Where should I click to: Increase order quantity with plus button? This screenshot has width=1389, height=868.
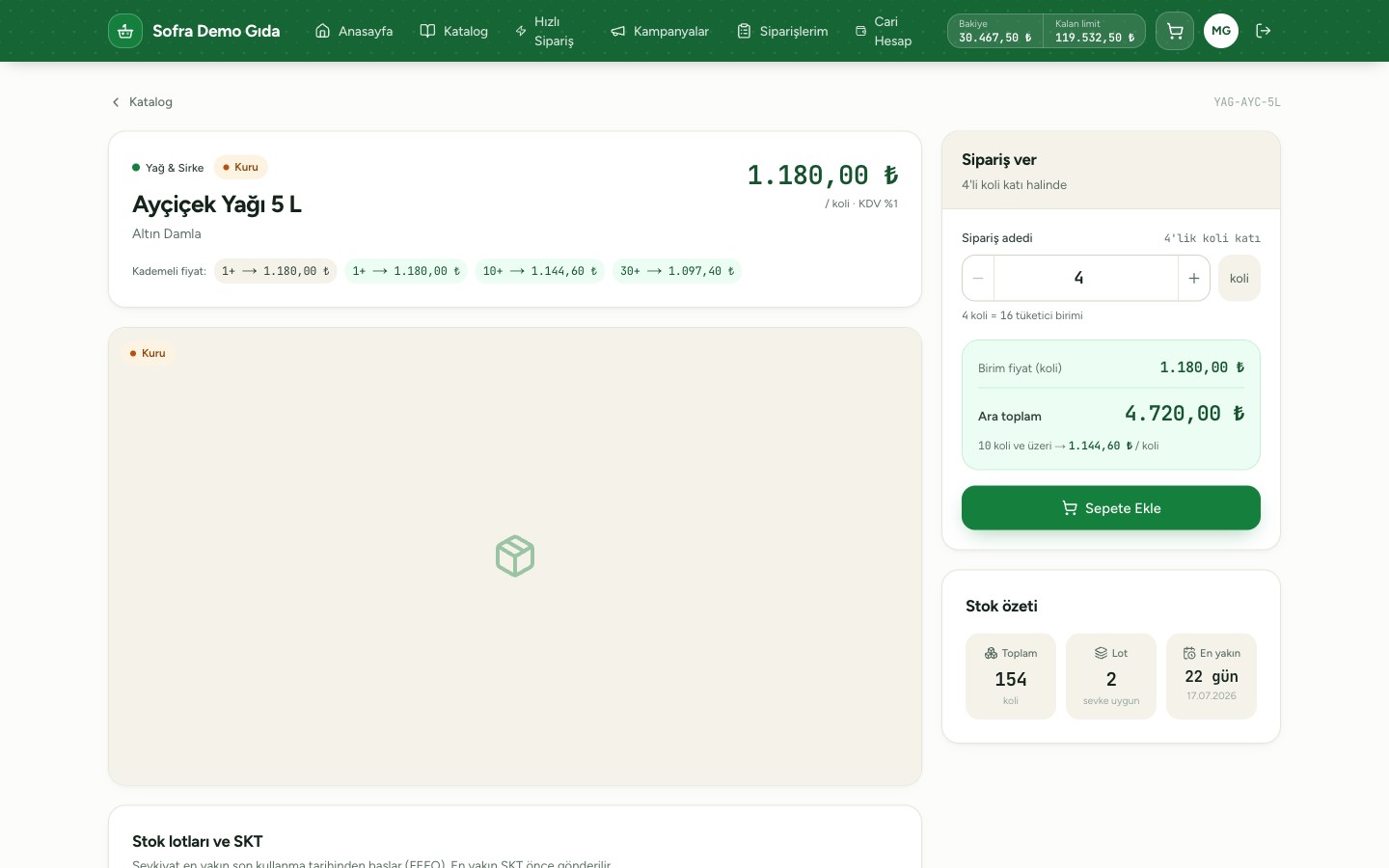pyautogui.click(x=1193, y=278)
